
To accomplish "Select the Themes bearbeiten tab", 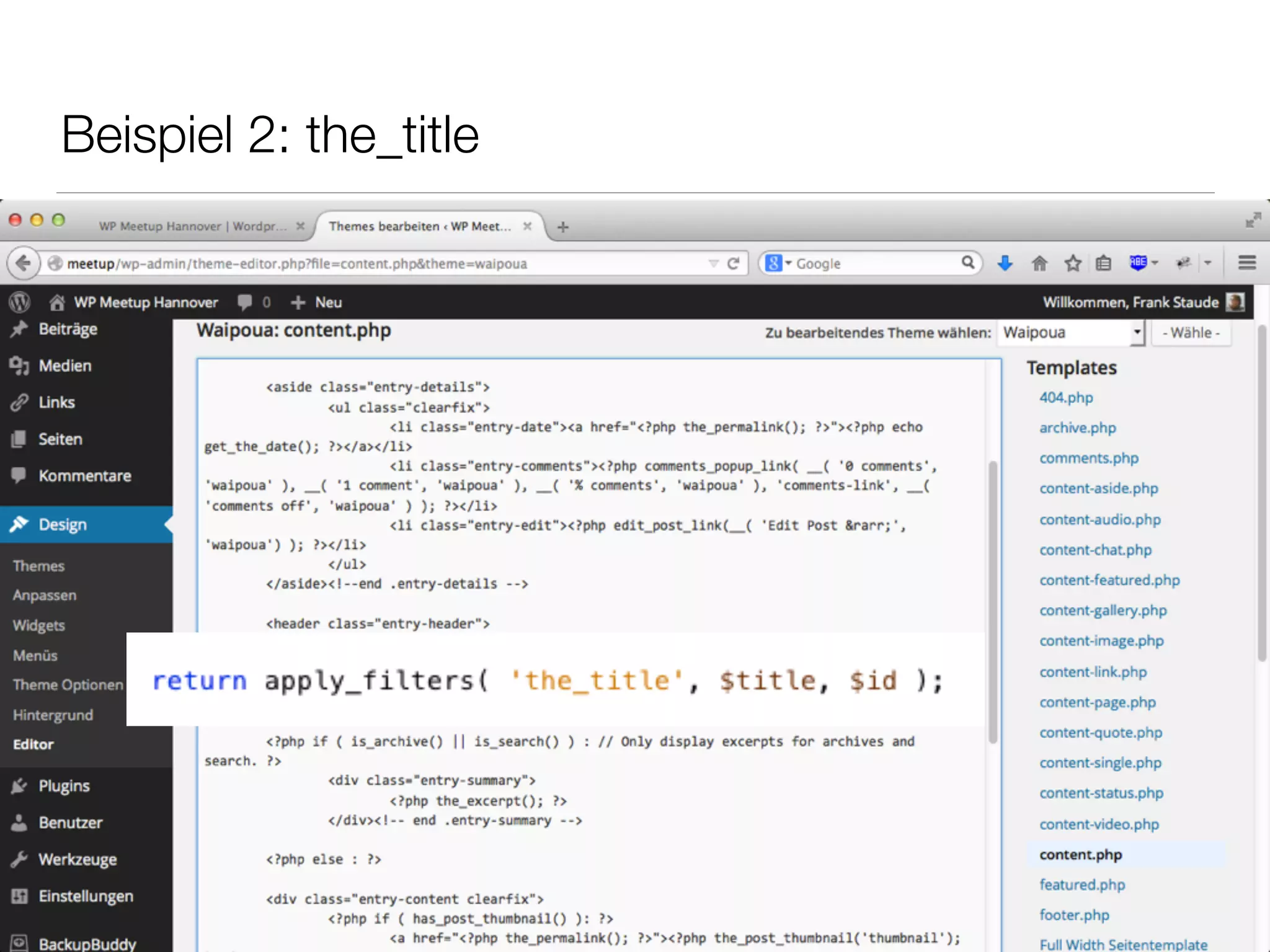I will pos(420,226).
